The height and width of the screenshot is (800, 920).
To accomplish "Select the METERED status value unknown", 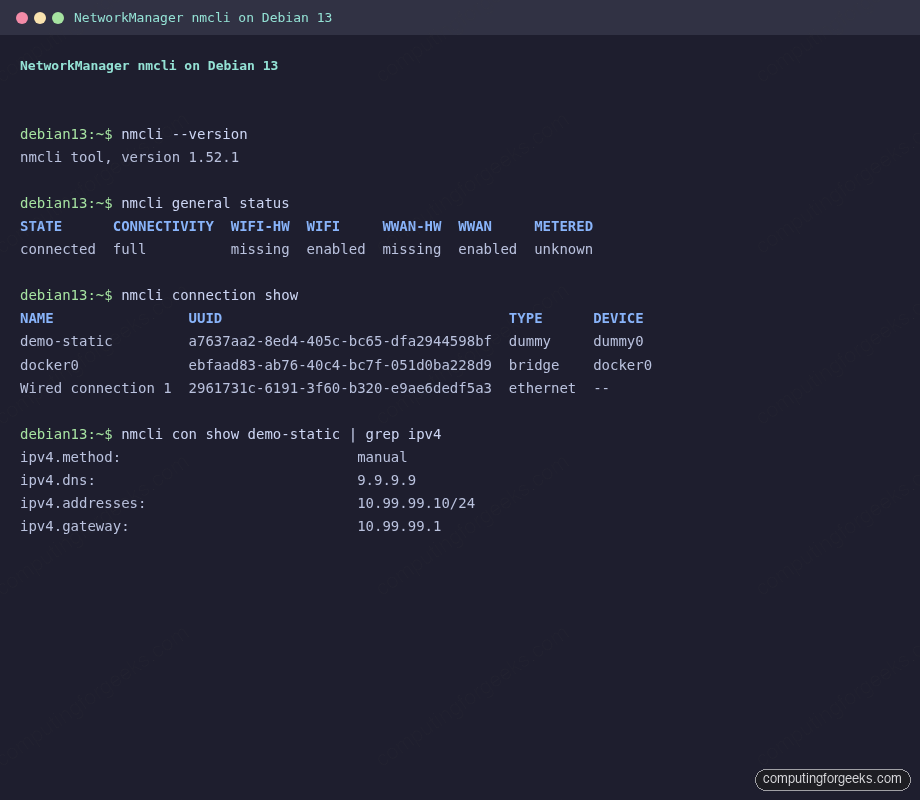I will [563, 249].
